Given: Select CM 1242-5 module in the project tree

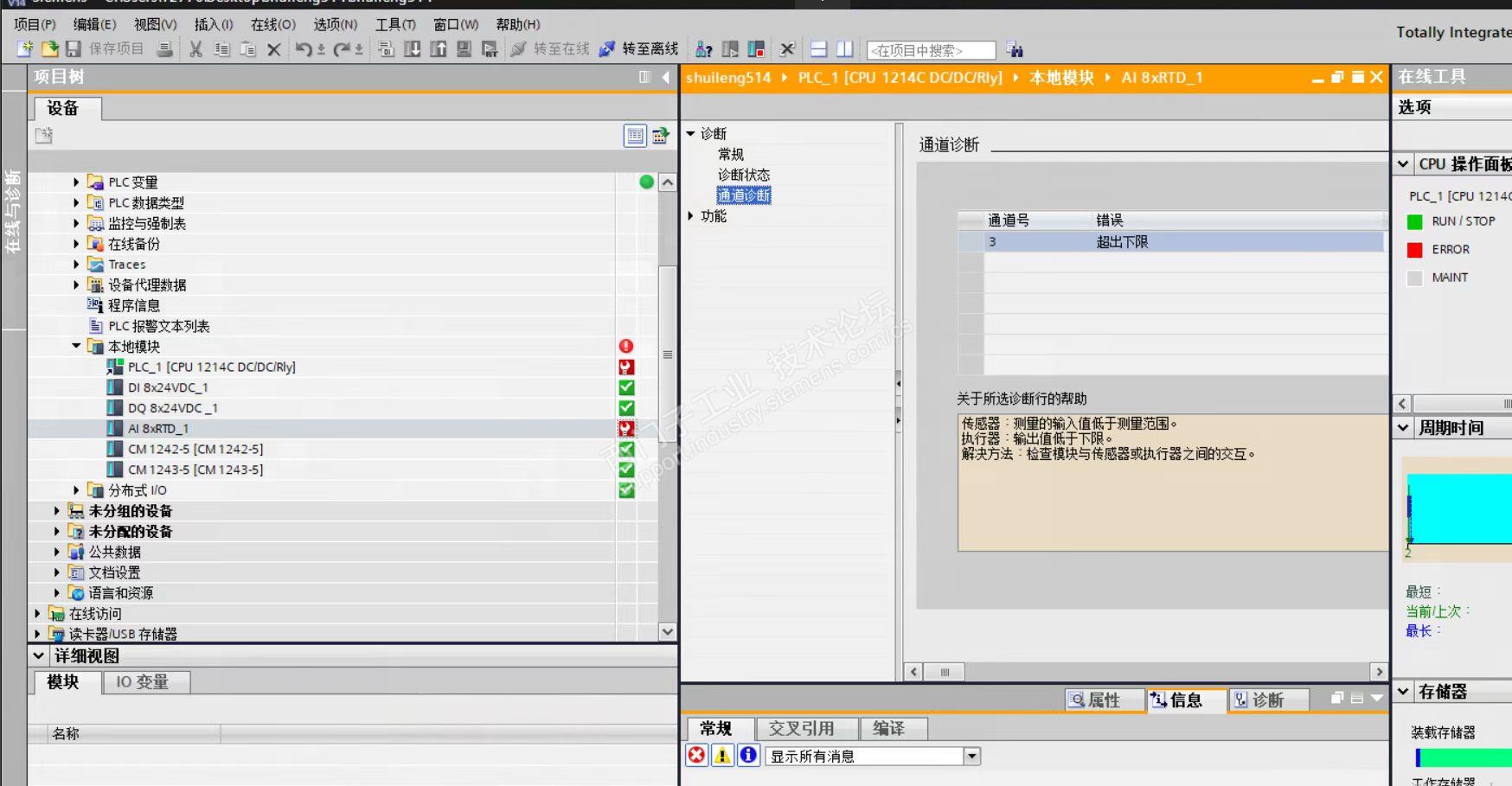Looking at the screenshot, I should (195, 450).
